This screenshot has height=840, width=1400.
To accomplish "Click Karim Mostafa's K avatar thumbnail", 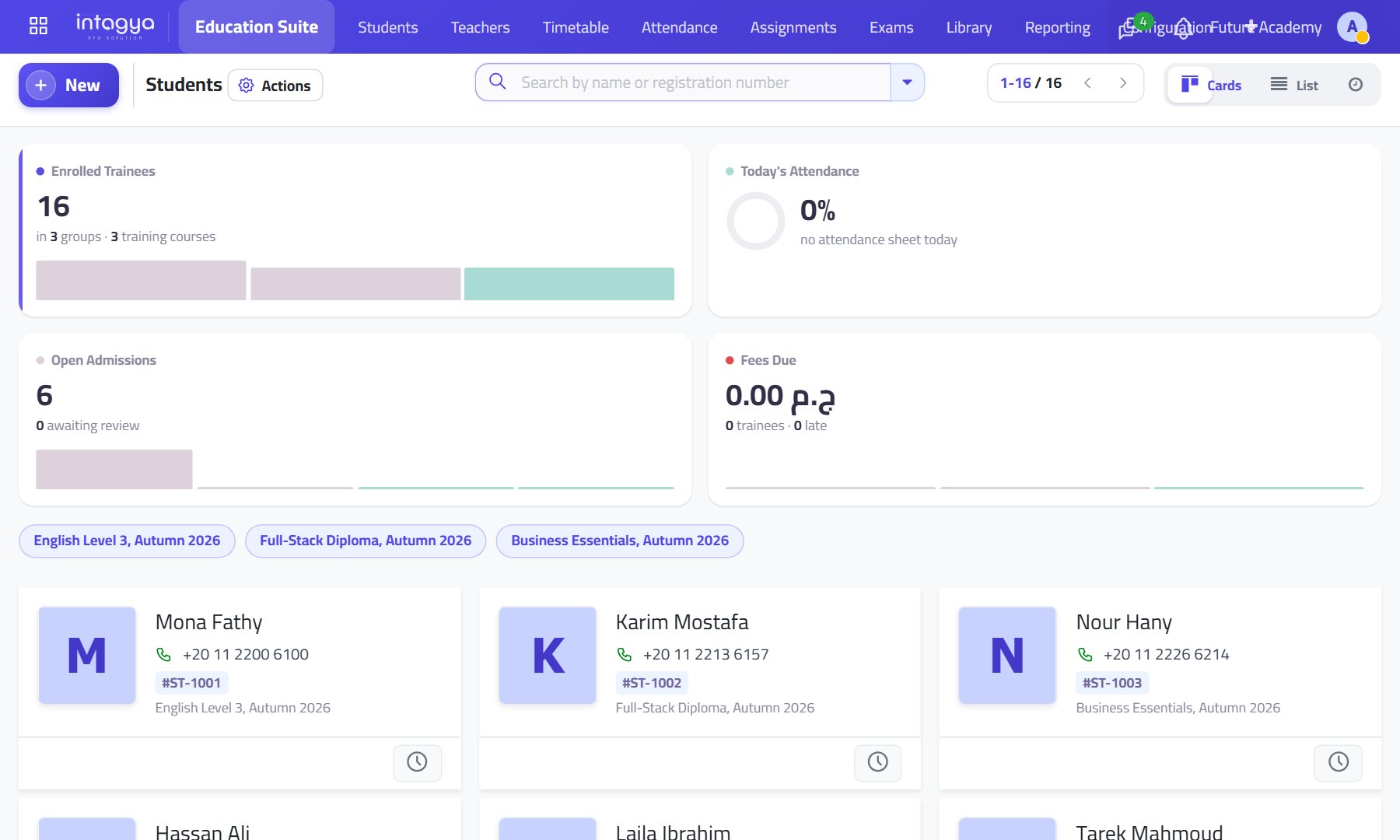I will 548,656.
